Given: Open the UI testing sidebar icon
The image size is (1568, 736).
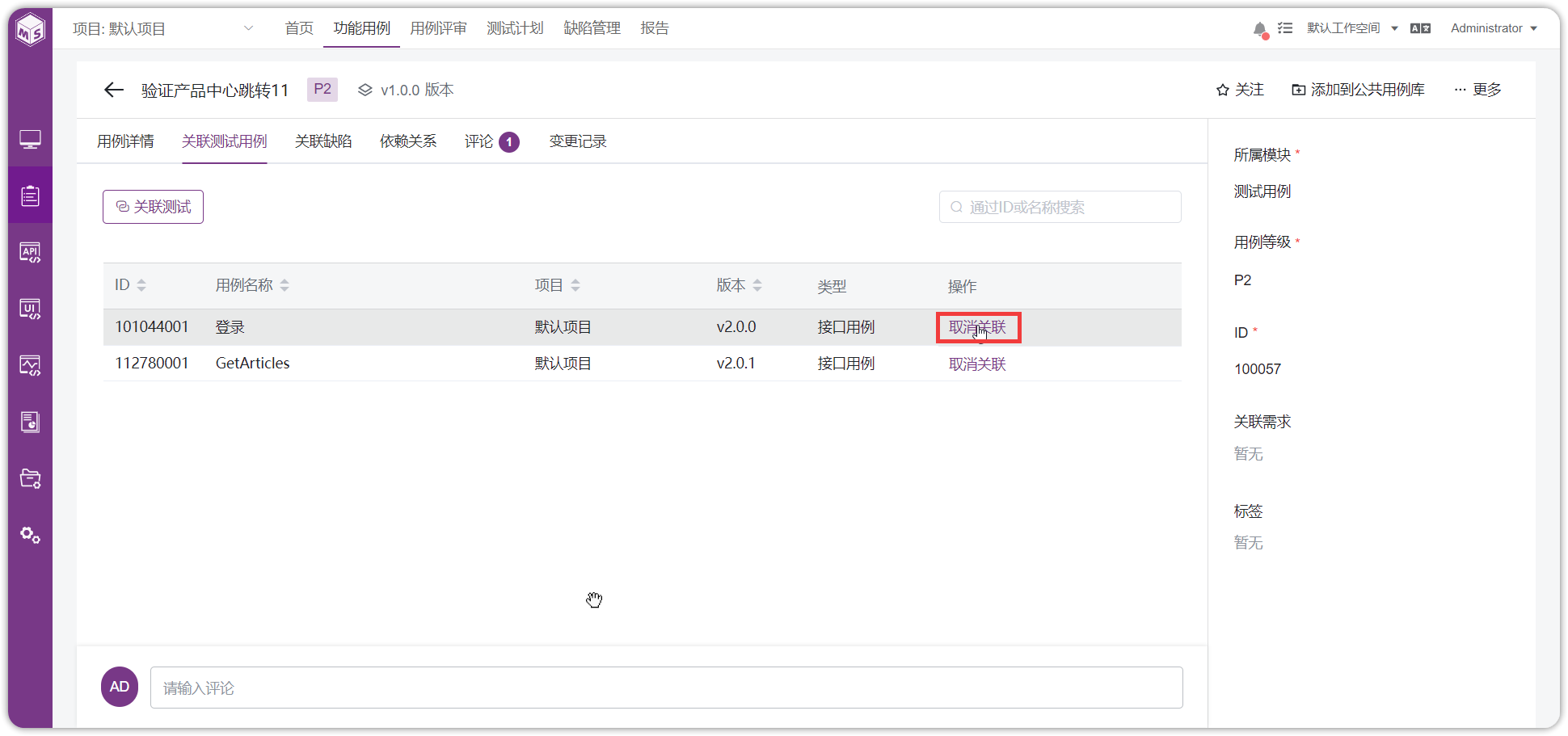Looking at the screenshot, I should point(31,309).
